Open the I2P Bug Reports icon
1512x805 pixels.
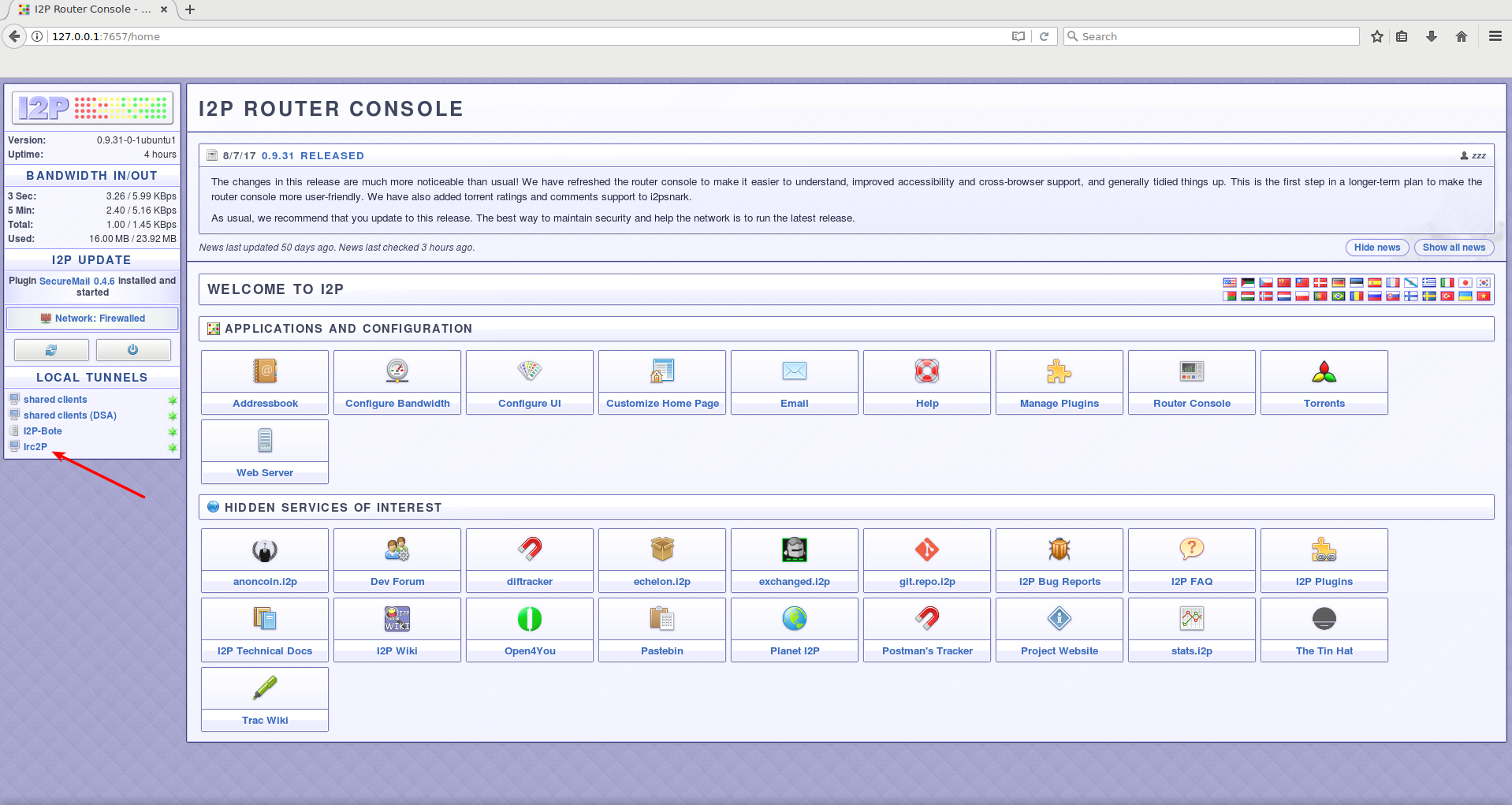pyautogui.click(x=1059, y=550)
